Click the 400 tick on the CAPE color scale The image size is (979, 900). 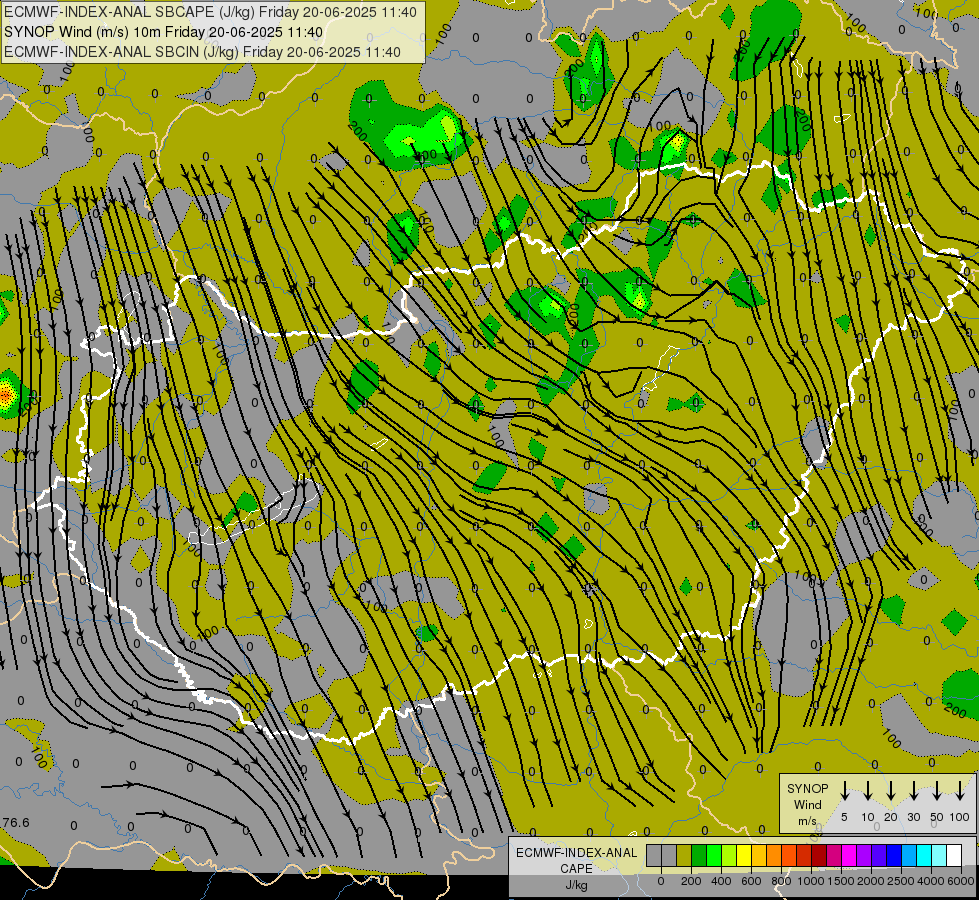coord(721,881)
